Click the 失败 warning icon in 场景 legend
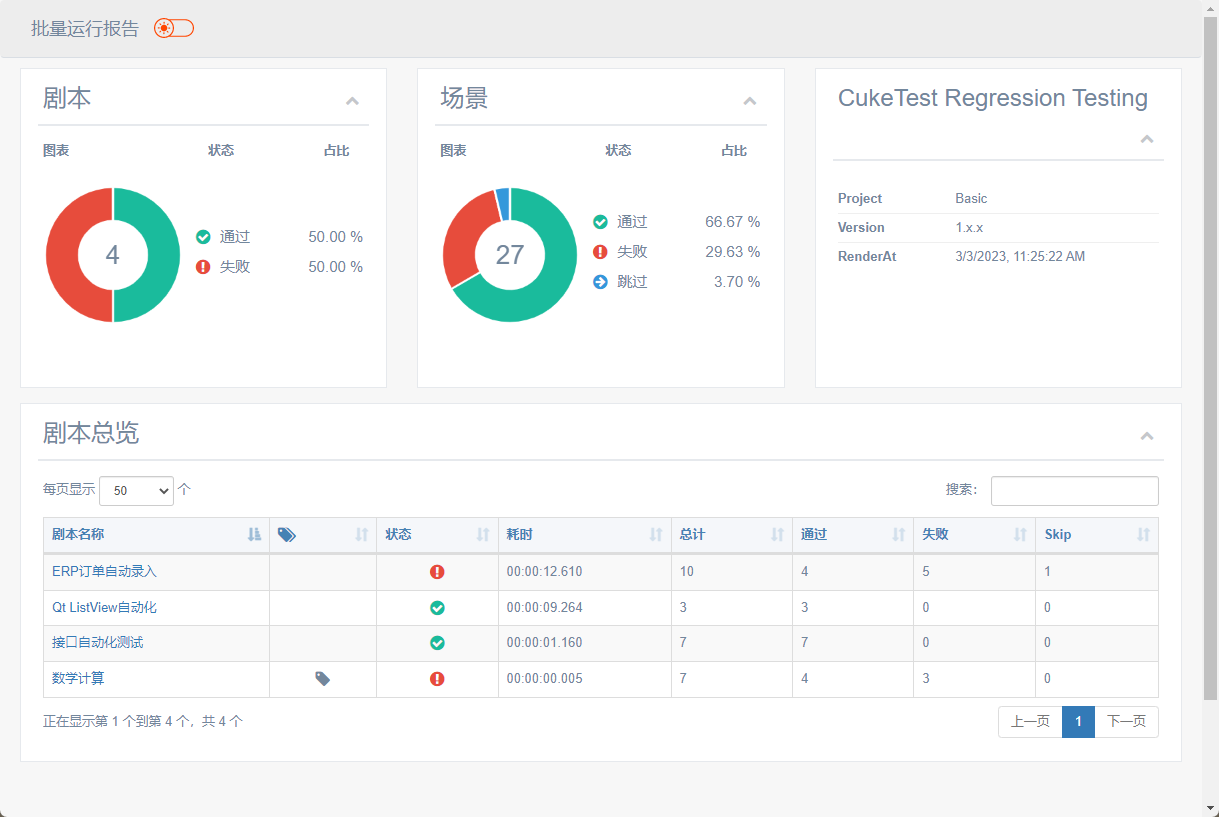This screenshot has height=817, width=1219. click(600, 252)
